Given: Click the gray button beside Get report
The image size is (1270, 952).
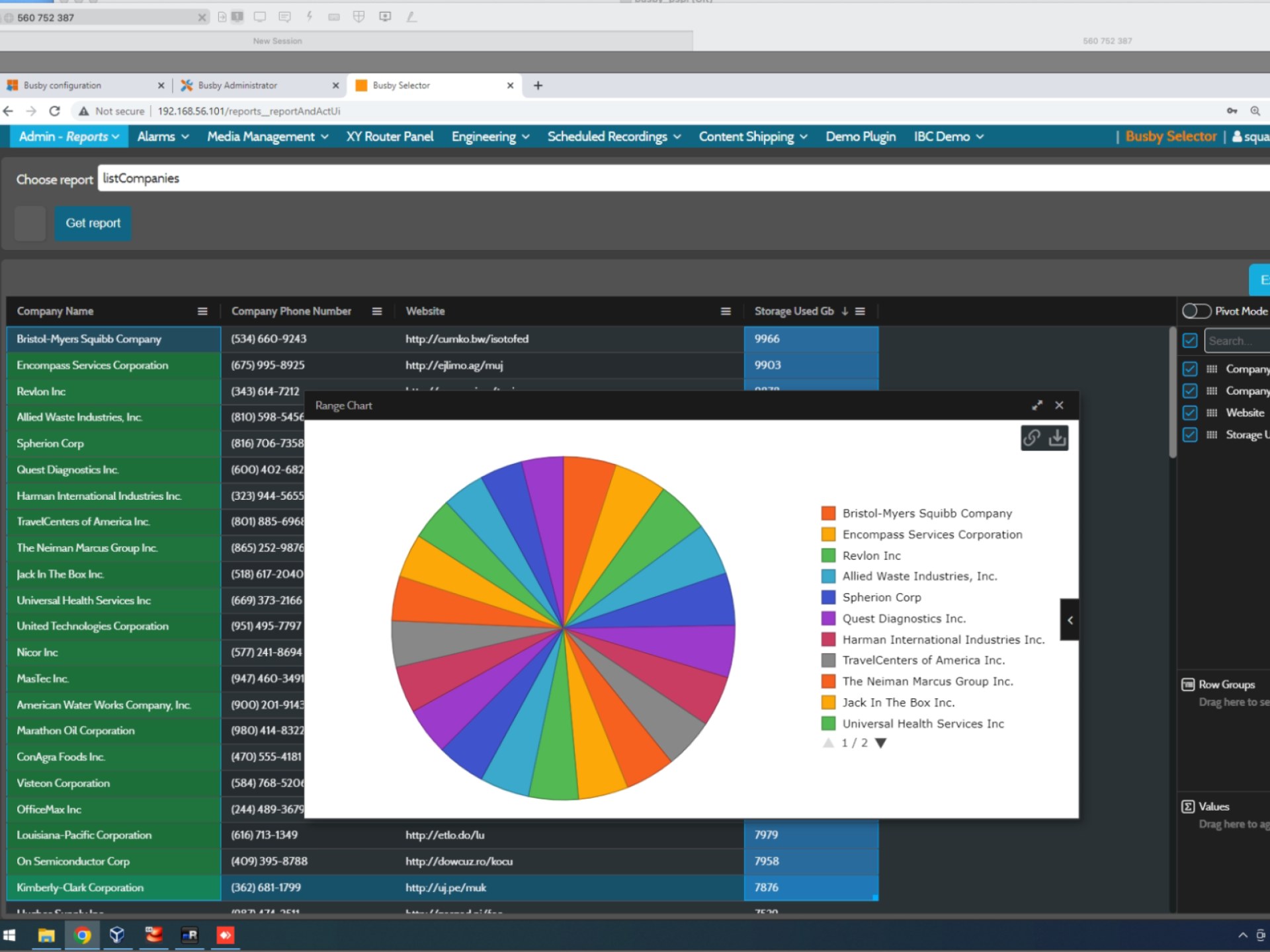Looking at the screenshot, I should point(30,223).
